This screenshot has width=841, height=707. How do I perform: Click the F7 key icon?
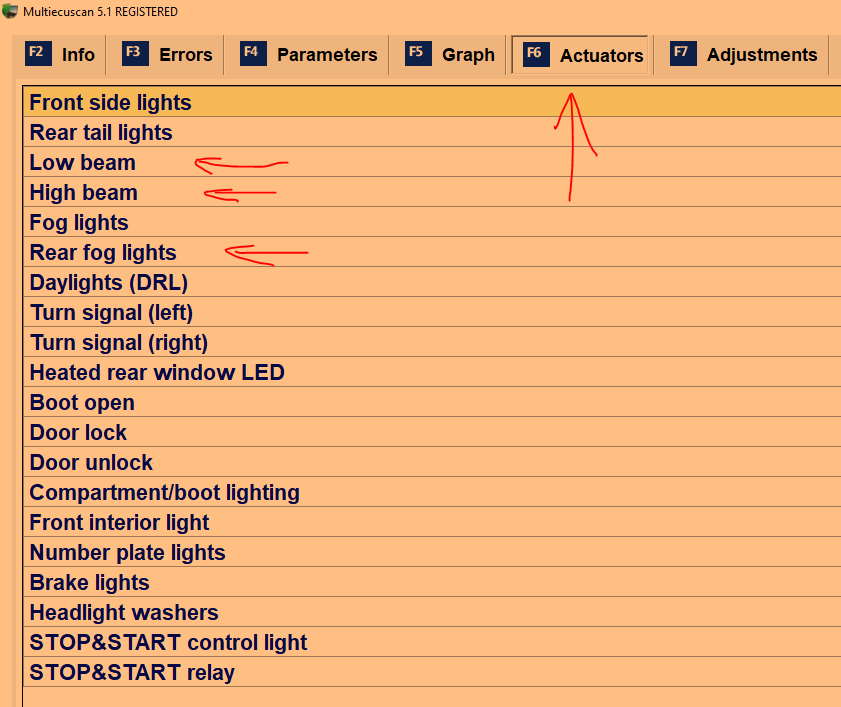(684, 54)
